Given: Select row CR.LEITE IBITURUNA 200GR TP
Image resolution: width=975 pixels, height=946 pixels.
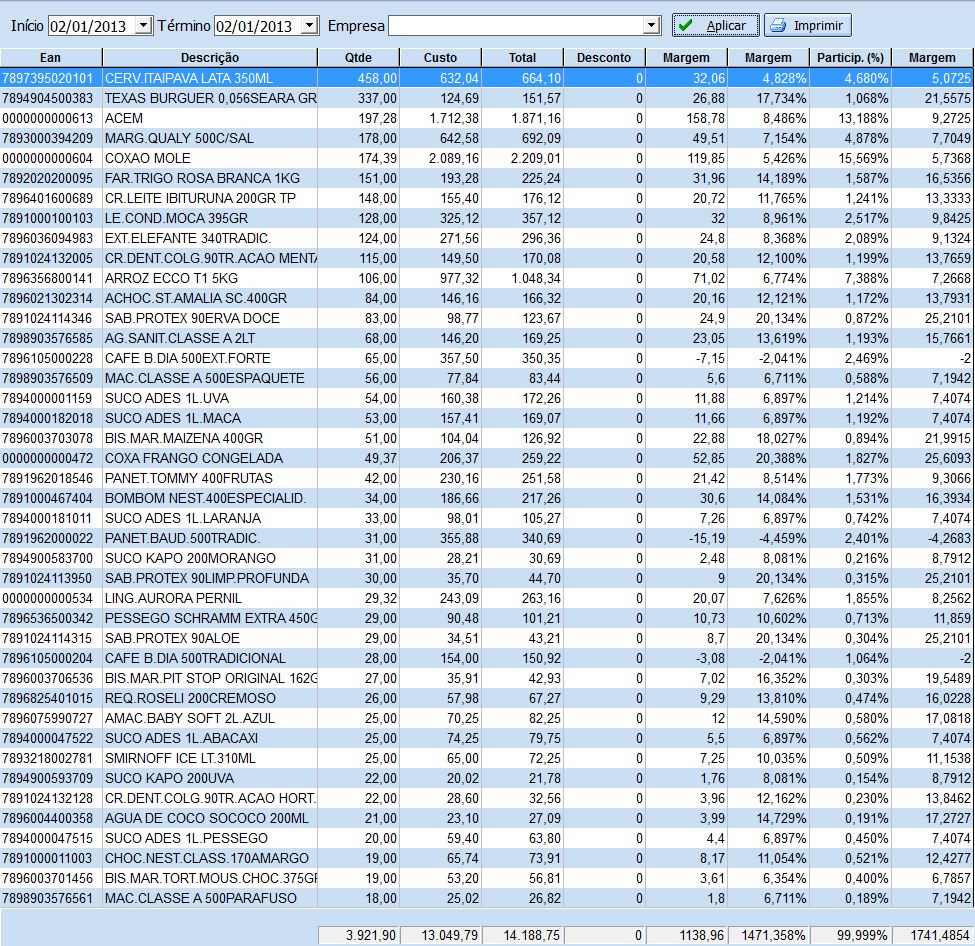Looking at the screenshot, I should click(x=486, y=198).
